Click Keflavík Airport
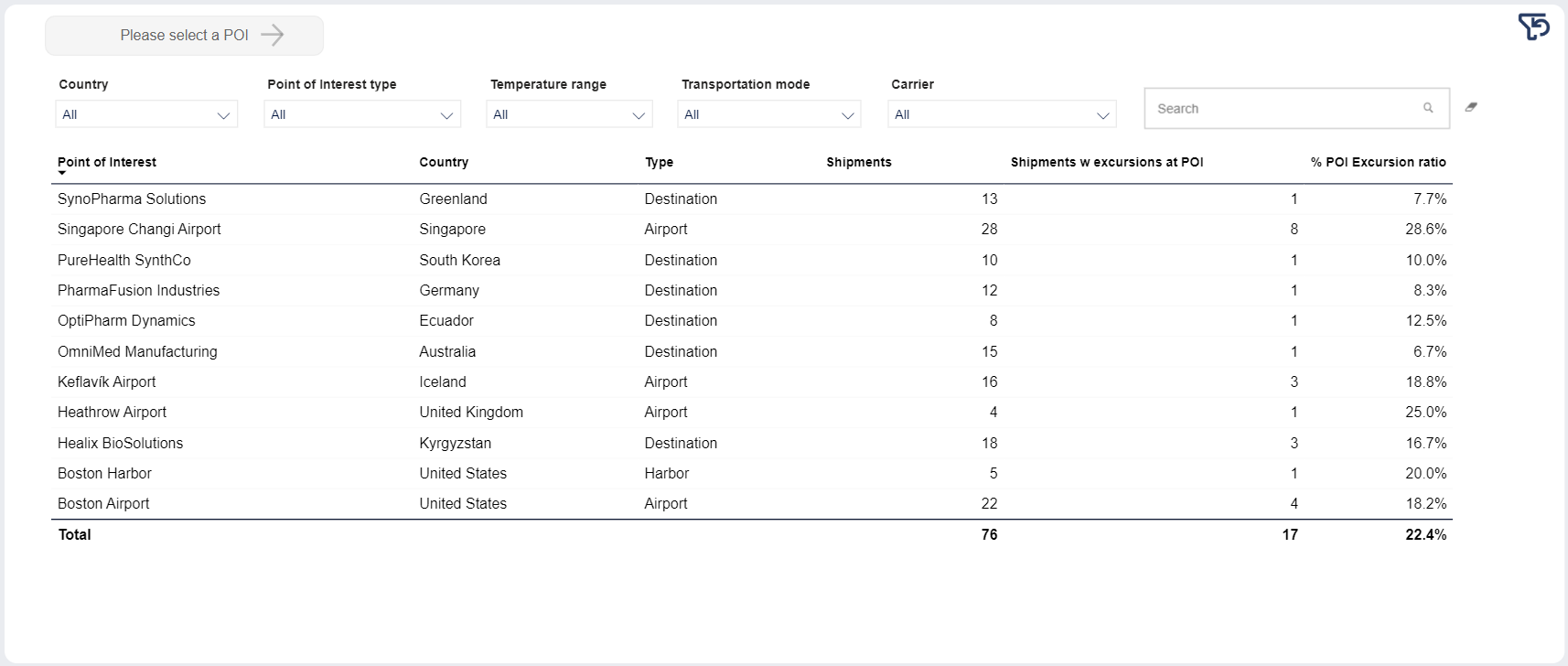 click(x=107, y=381)
